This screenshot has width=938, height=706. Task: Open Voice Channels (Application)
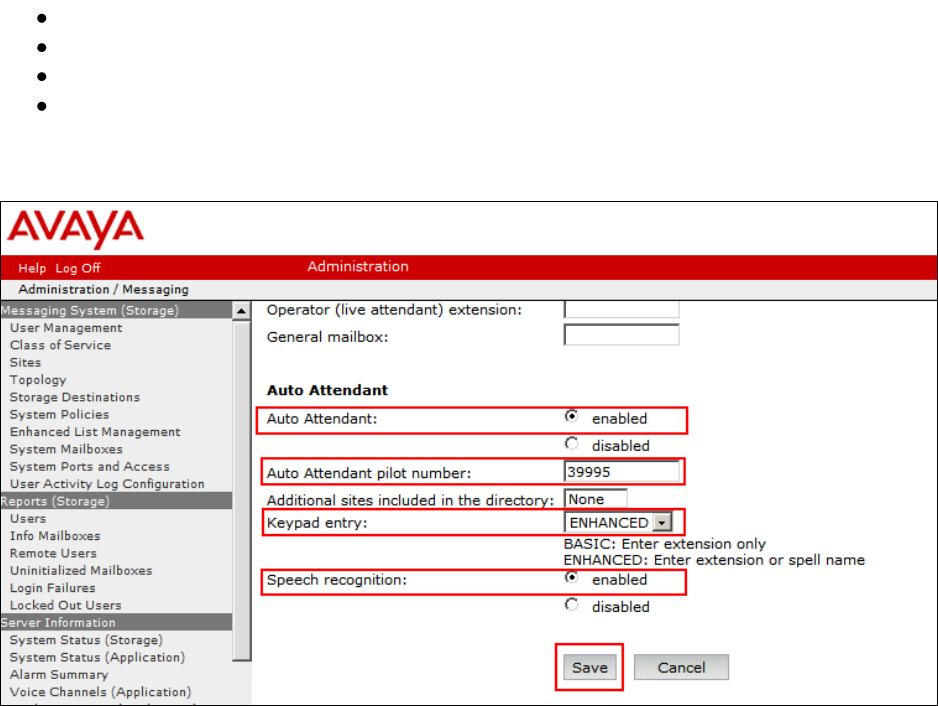(x=100, y=692)
